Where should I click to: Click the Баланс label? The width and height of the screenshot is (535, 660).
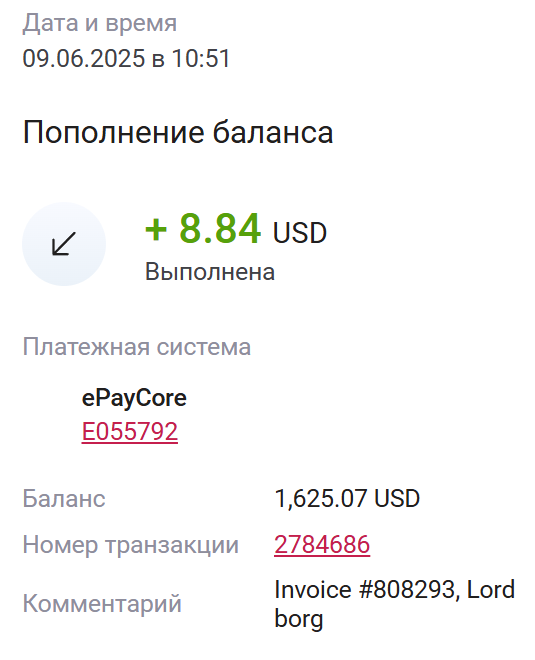point(64,499)
